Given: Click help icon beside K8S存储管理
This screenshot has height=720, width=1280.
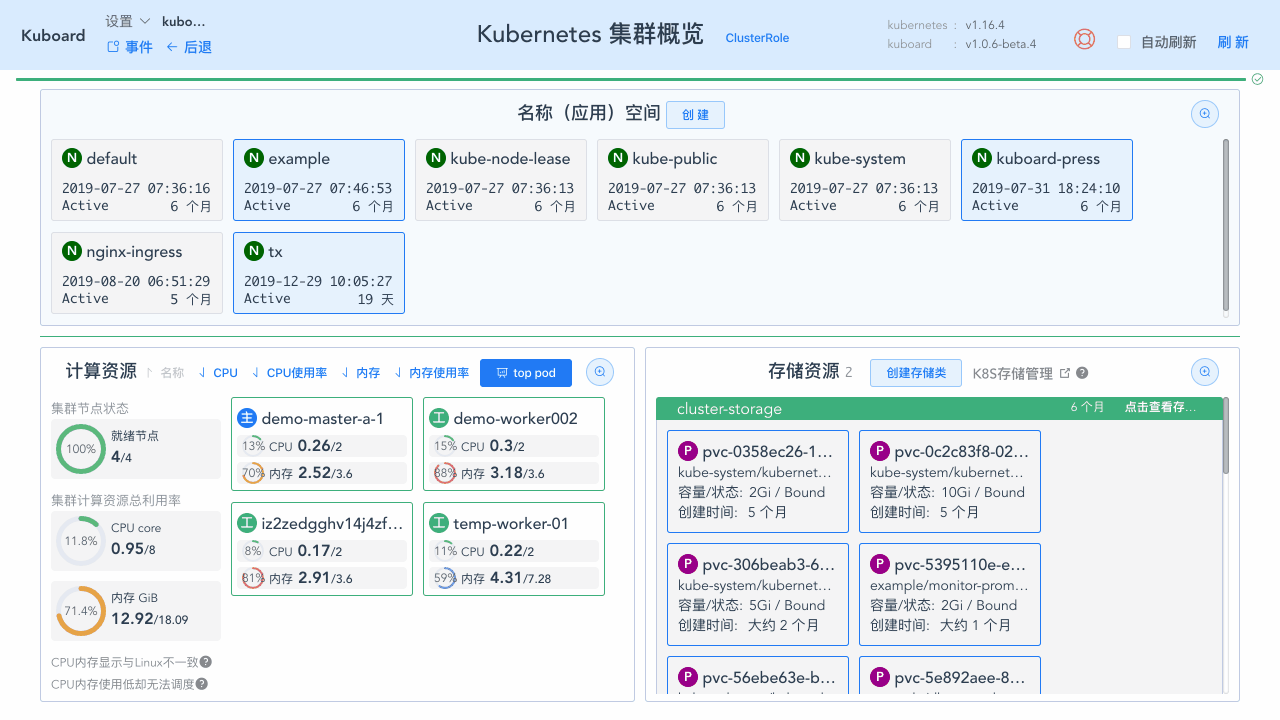Looking at the screenshot, I should pos(1082,373).
